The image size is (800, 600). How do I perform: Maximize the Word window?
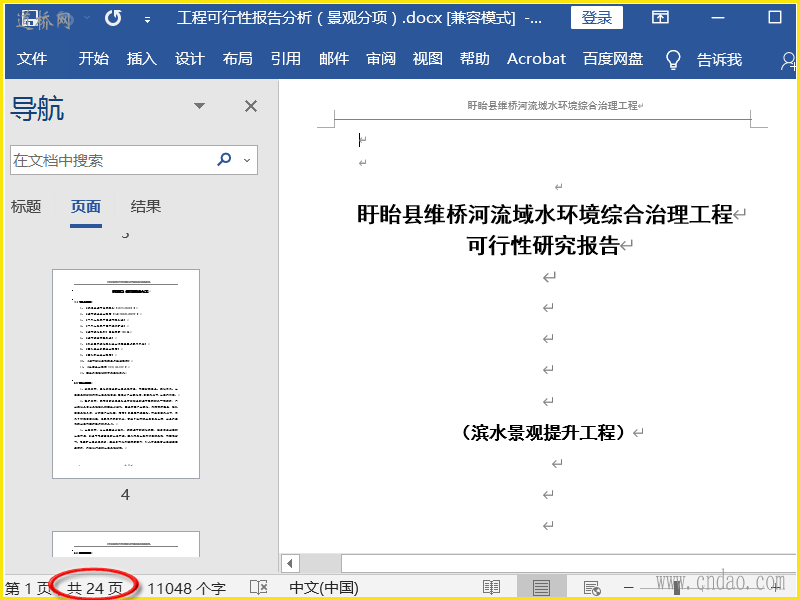tap(774, 18)
